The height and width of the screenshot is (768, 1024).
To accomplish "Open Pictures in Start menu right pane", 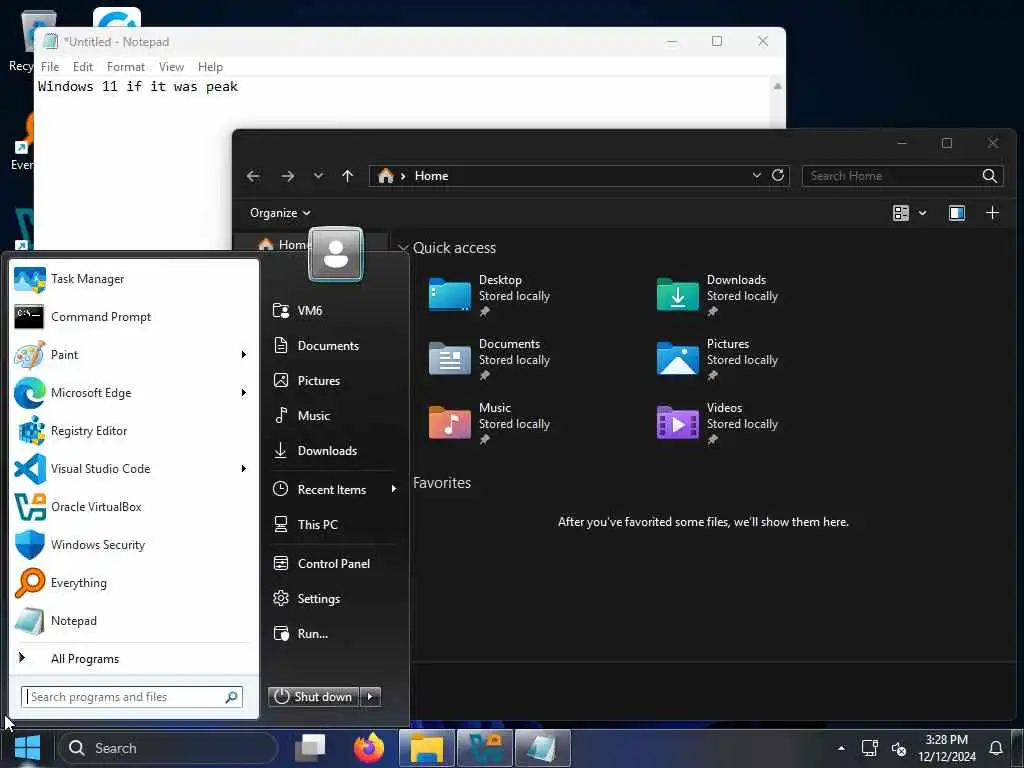I will coord(334,381).
